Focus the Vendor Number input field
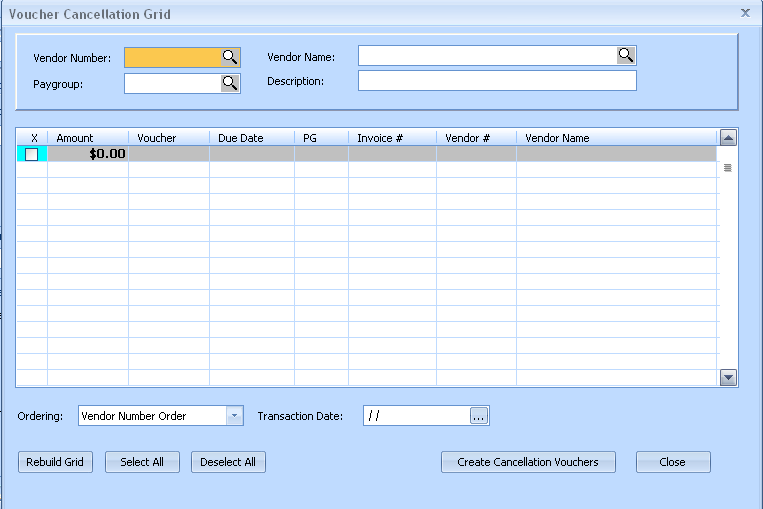763x509 pixels. point(172,58)
